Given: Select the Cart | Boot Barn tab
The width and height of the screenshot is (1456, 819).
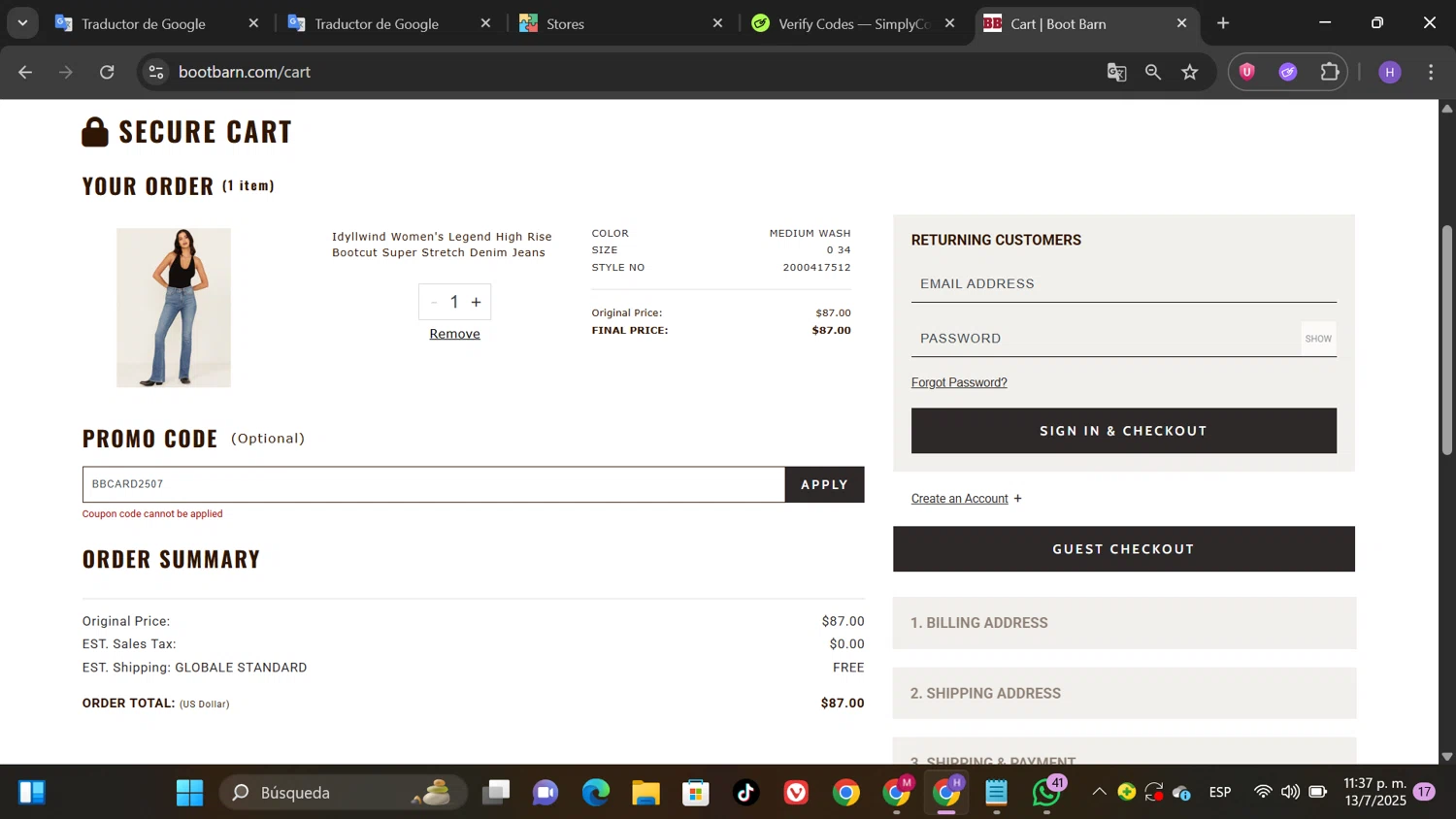Looking at the screenshot, I should point(1085,23).
